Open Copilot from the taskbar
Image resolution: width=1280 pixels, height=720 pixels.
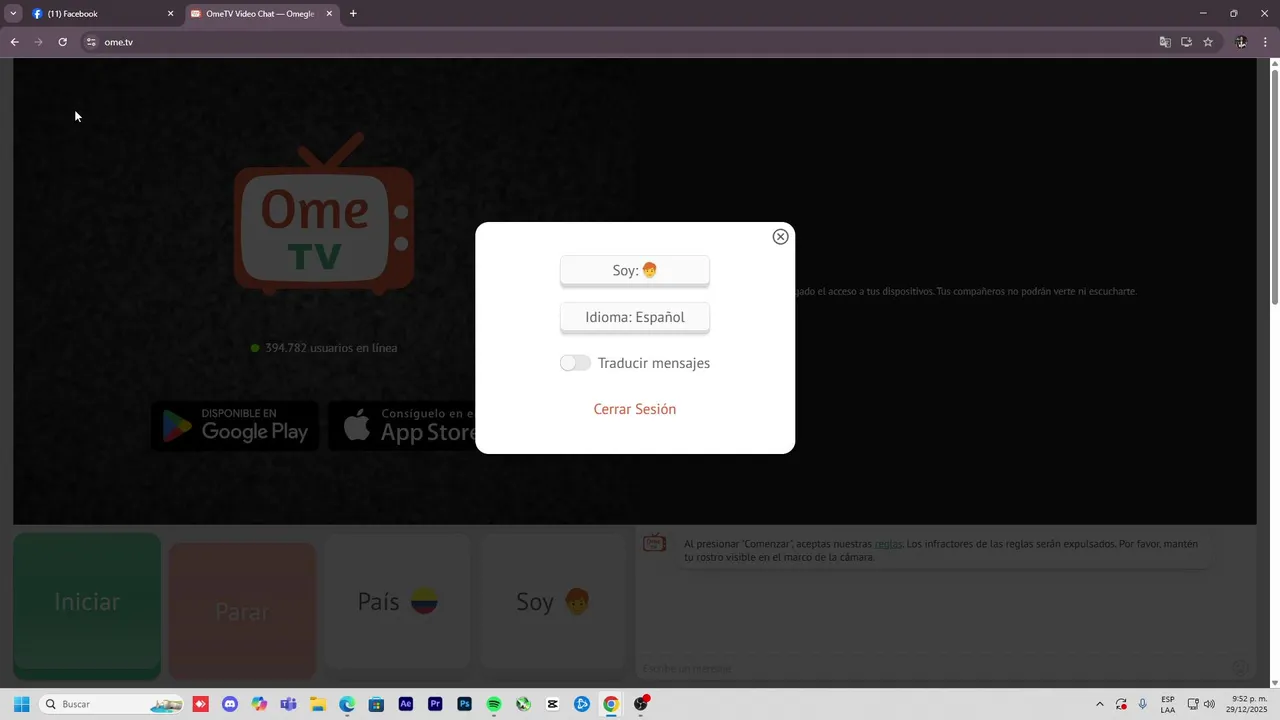tap(259, 704)
